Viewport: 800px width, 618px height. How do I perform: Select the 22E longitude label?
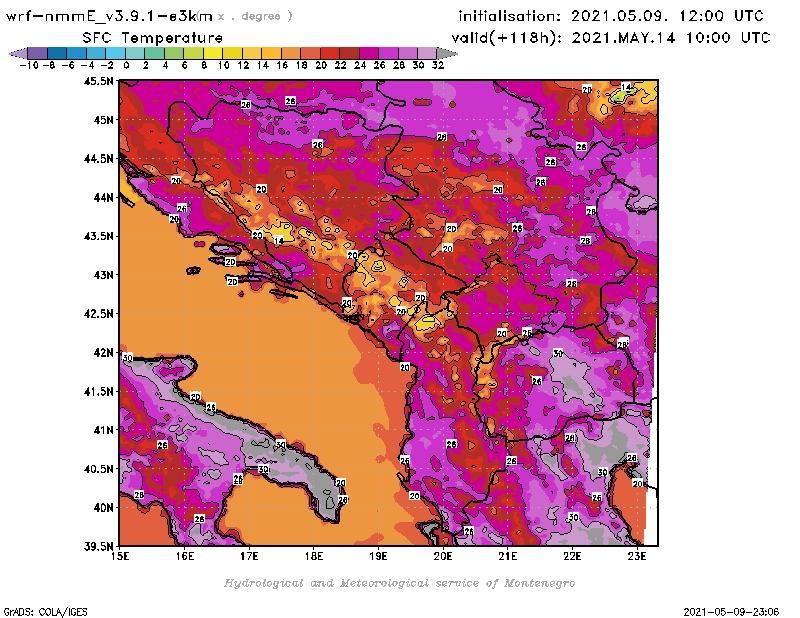pyautogui.click(x=572, y=556)
